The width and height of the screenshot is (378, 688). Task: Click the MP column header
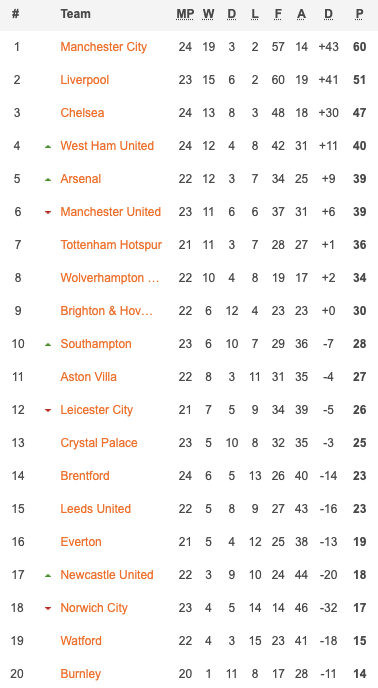point(185,14)
